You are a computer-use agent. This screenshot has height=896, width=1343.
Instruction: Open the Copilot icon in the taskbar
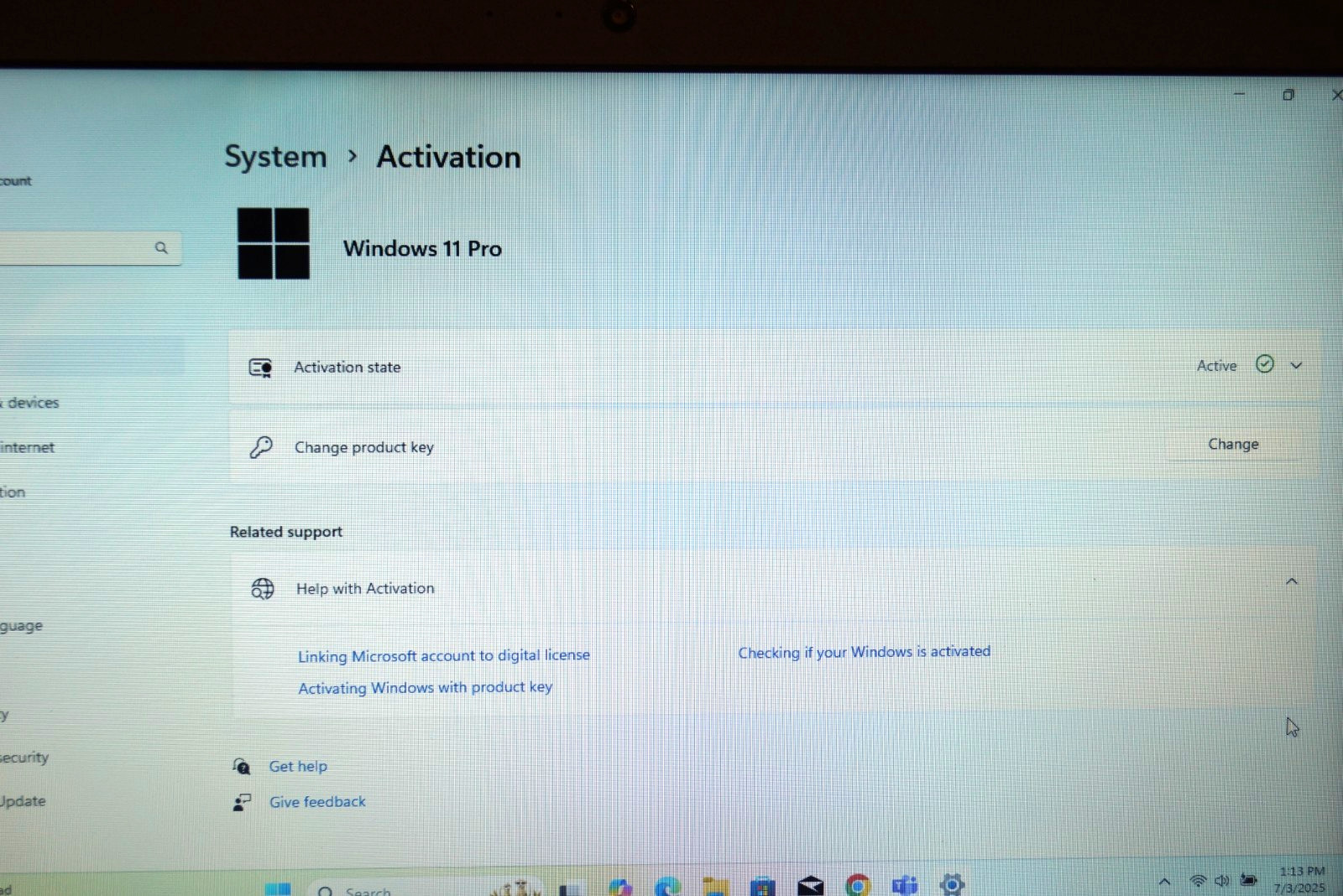pyautogui.click(x=620, y=887)
